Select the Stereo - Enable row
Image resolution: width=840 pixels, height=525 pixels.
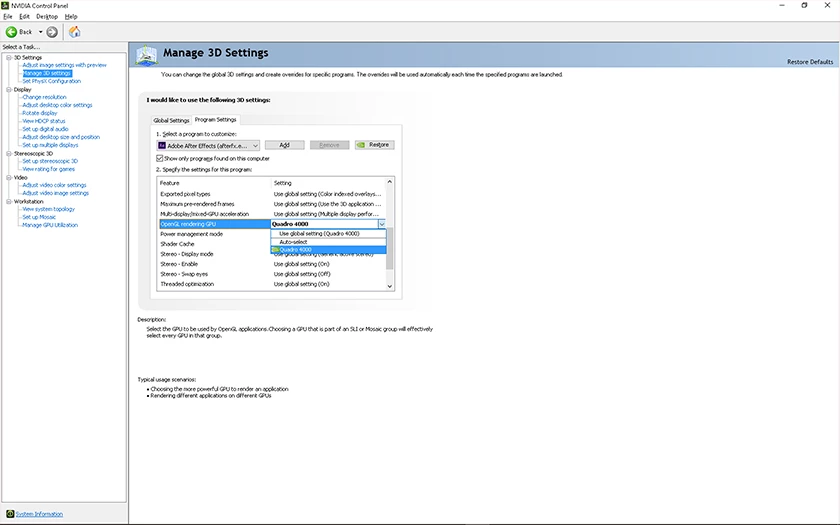click(x=272, y=264)
